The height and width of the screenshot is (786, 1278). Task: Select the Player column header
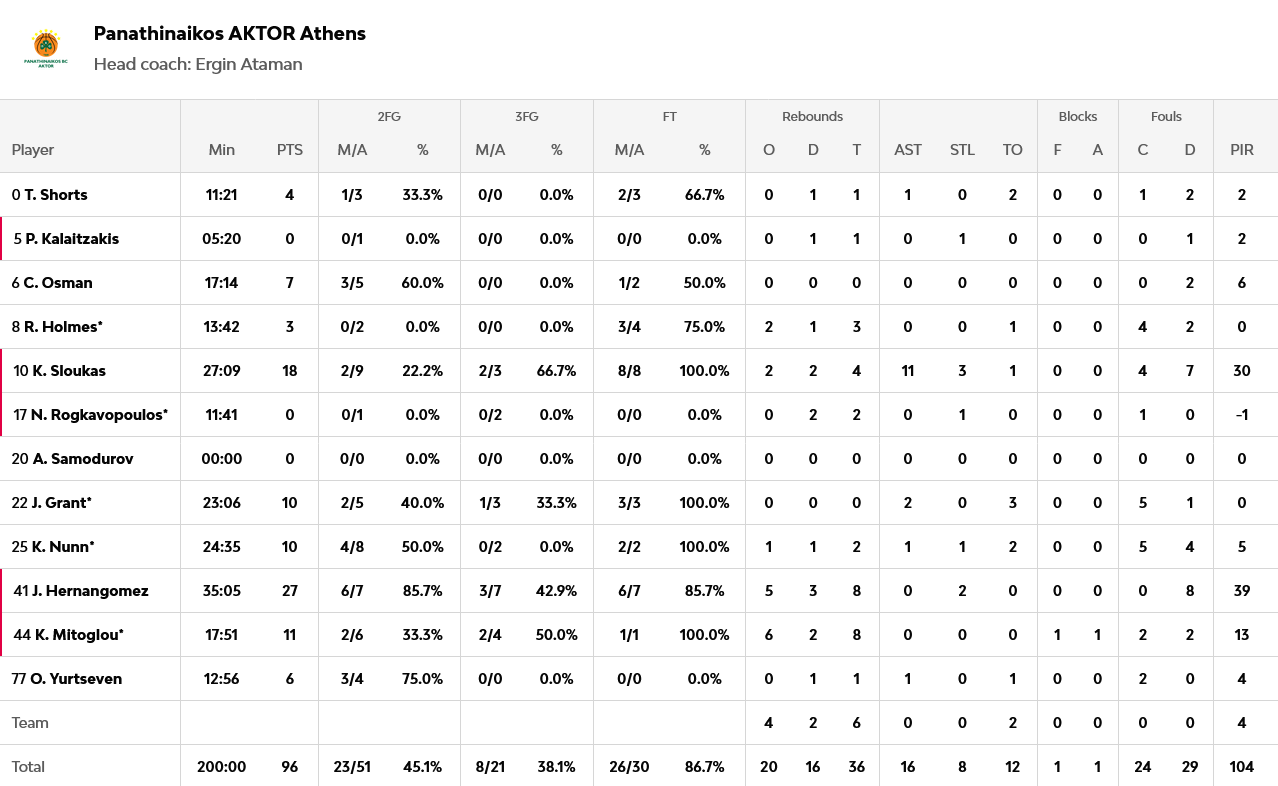pos(33,150)
